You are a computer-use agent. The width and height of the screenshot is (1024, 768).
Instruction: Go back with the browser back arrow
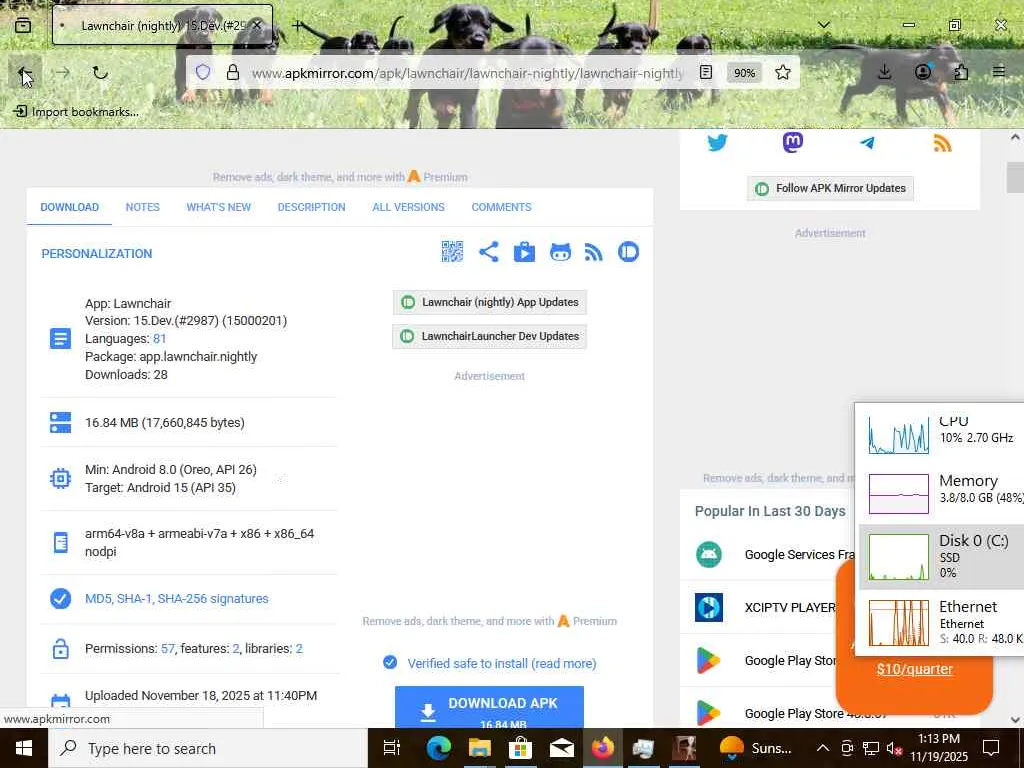(x=25, y=72)
